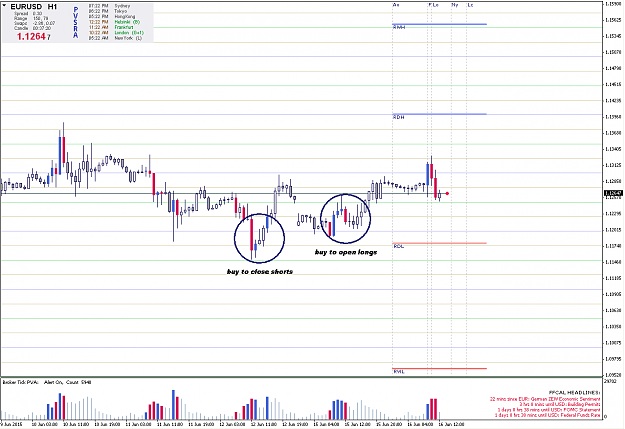Click the 12 Jun 03:00 time axis label
Screen dimensions: 625x429
pos(233,424)
